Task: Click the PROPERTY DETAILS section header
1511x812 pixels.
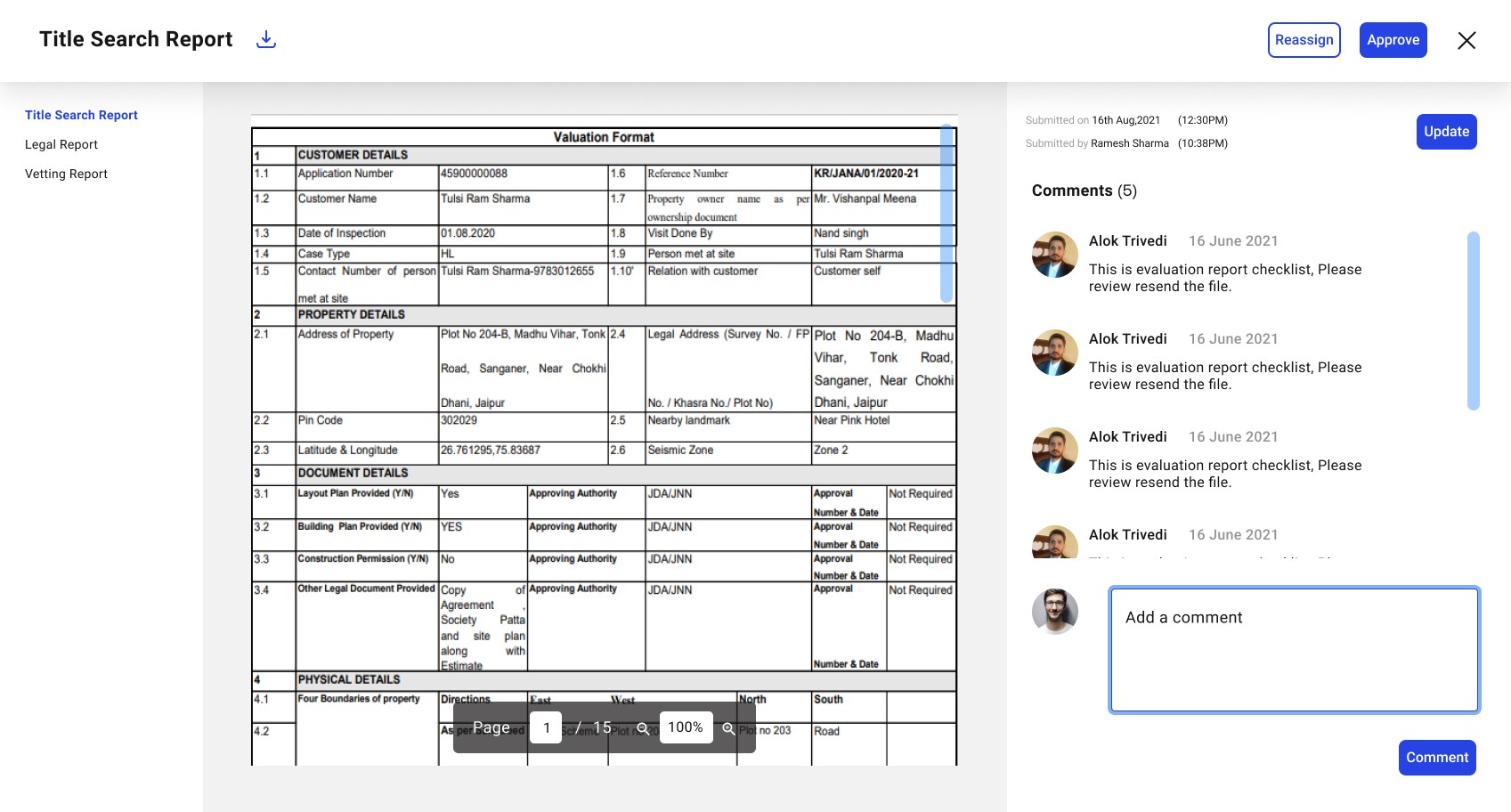Action: pos(351,314)
